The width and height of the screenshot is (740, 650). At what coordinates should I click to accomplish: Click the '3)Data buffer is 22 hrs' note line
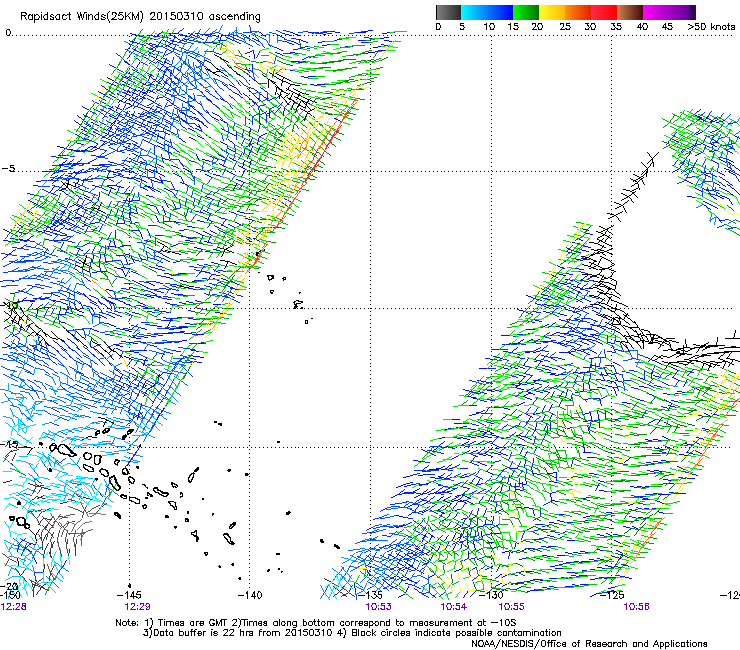pyautogui.click(x=352, y=633)
